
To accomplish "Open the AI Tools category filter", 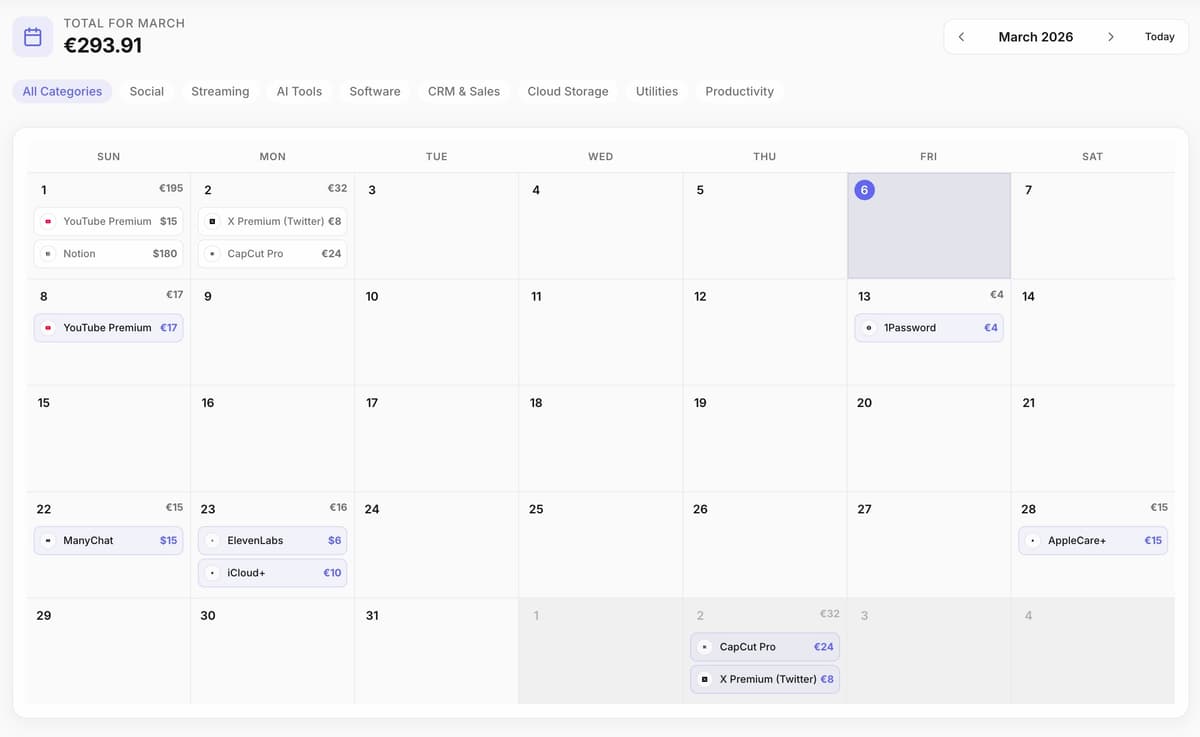I will tap(299, 91).
